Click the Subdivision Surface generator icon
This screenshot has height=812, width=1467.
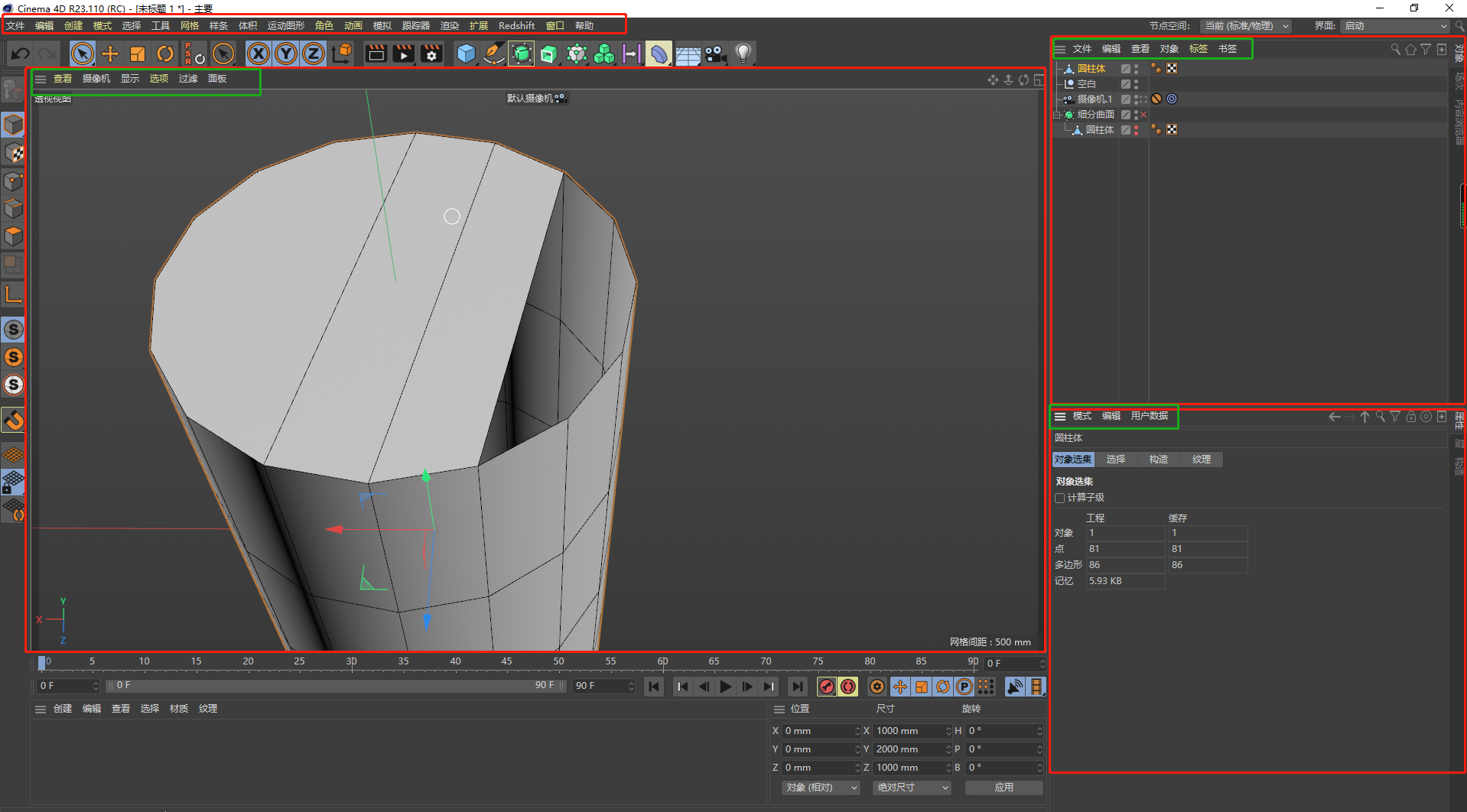click(522, 54)
